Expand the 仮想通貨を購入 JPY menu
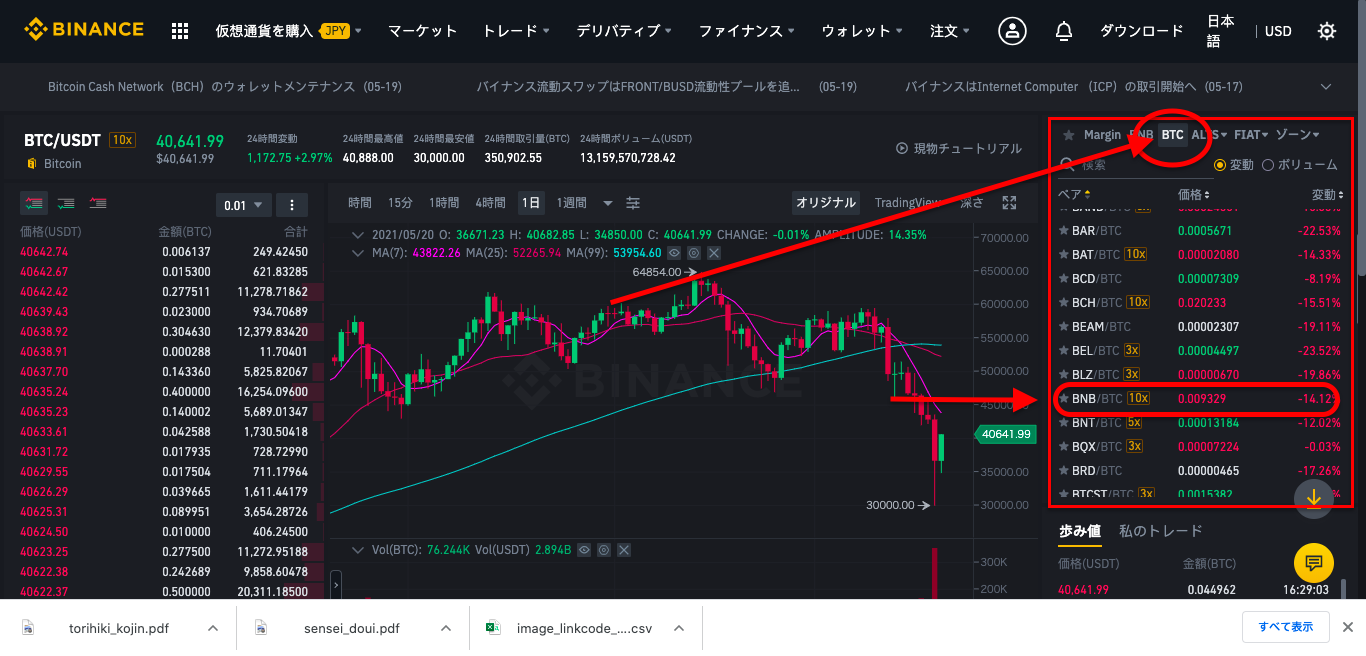Image resolution: width=1366 pixels, height=656 pixels. coord(288,31)
